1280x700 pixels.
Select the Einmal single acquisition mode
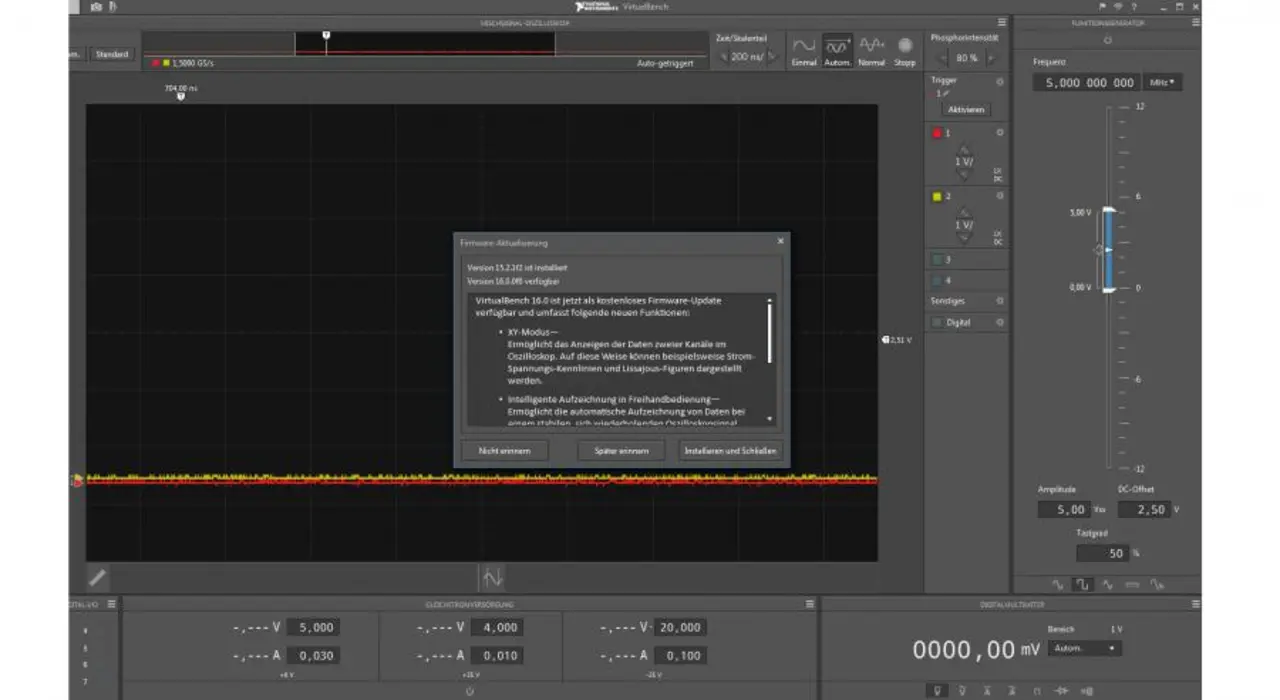point(804,50)
